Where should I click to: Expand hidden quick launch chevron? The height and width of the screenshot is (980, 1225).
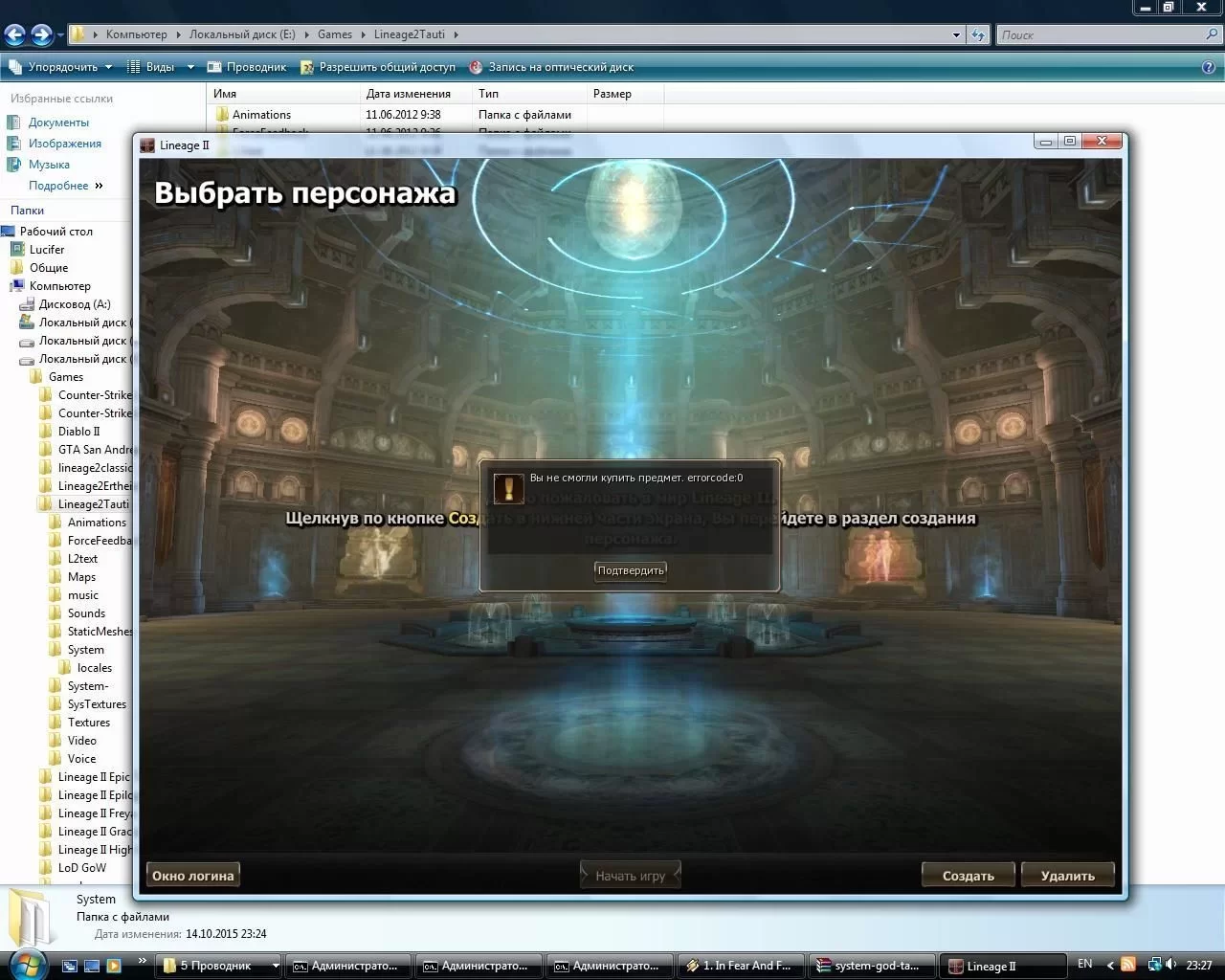pos(143,961)
